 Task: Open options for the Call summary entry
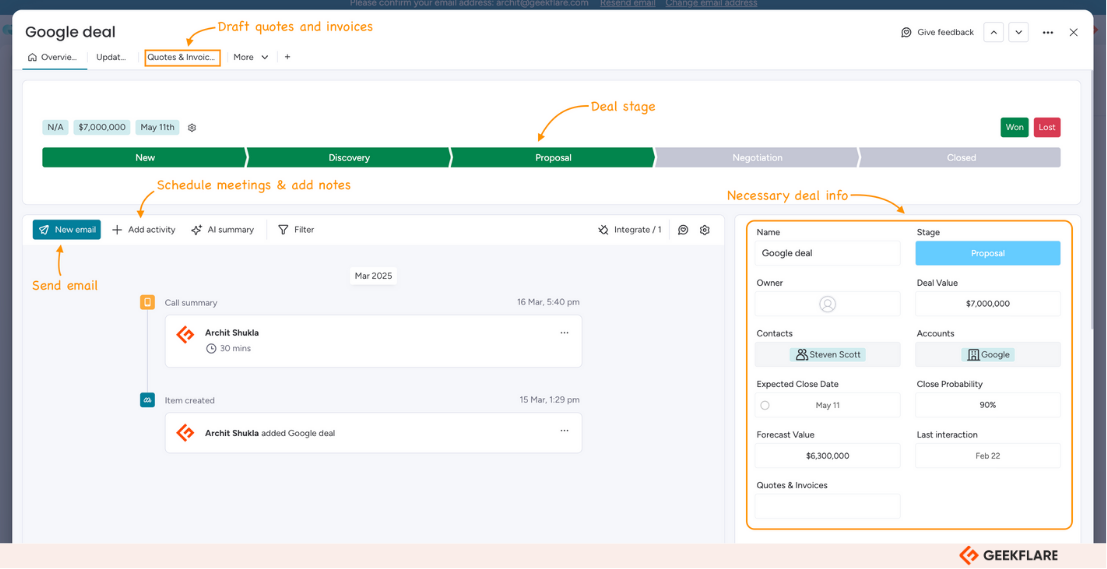point(564,333)
